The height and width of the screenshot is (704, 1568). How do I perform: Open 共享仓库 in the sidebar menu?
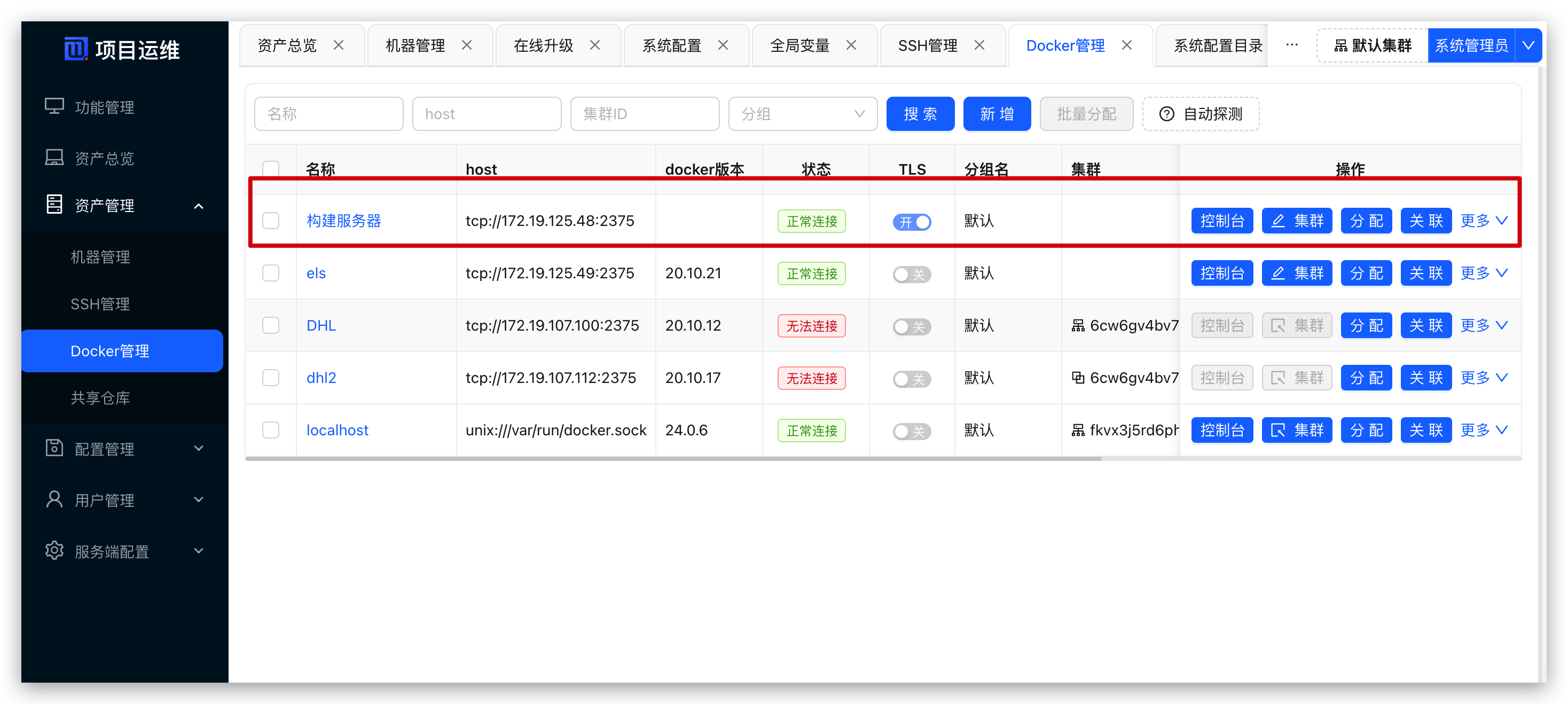coord(100,398)
